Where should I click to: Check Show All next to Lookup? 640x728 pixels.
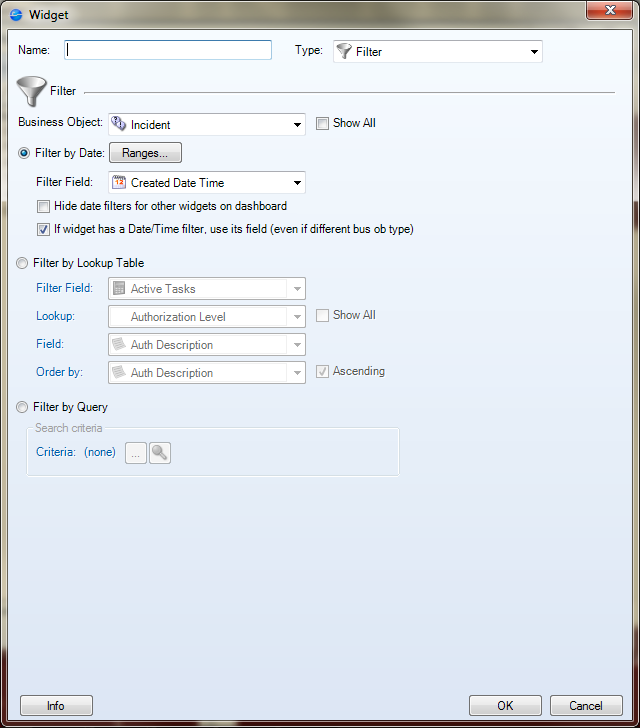pos(322,316)
